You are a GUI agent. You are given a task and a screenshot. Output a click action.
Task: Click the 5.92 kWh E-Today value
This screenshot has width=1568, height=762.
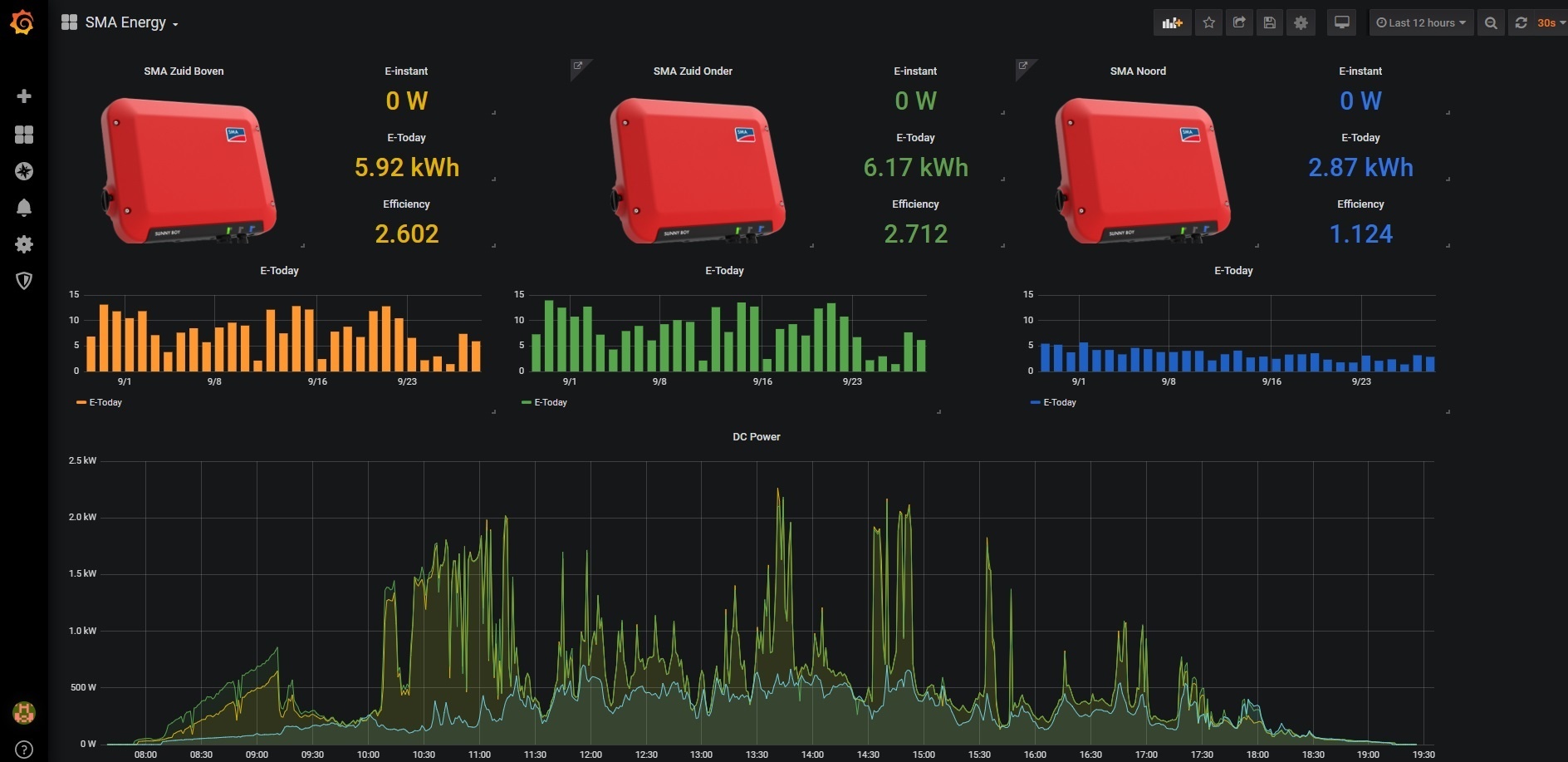[x=406, y=168]
